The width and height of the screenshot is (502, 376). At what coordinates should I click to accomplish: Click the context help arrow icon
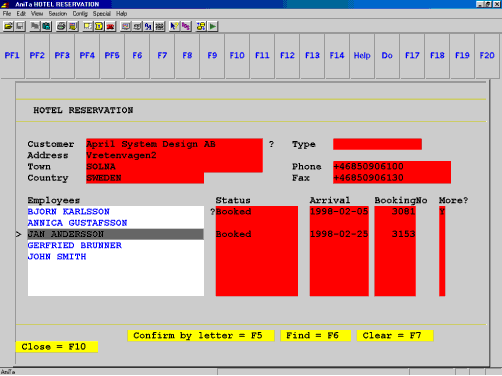coord(174,26)
